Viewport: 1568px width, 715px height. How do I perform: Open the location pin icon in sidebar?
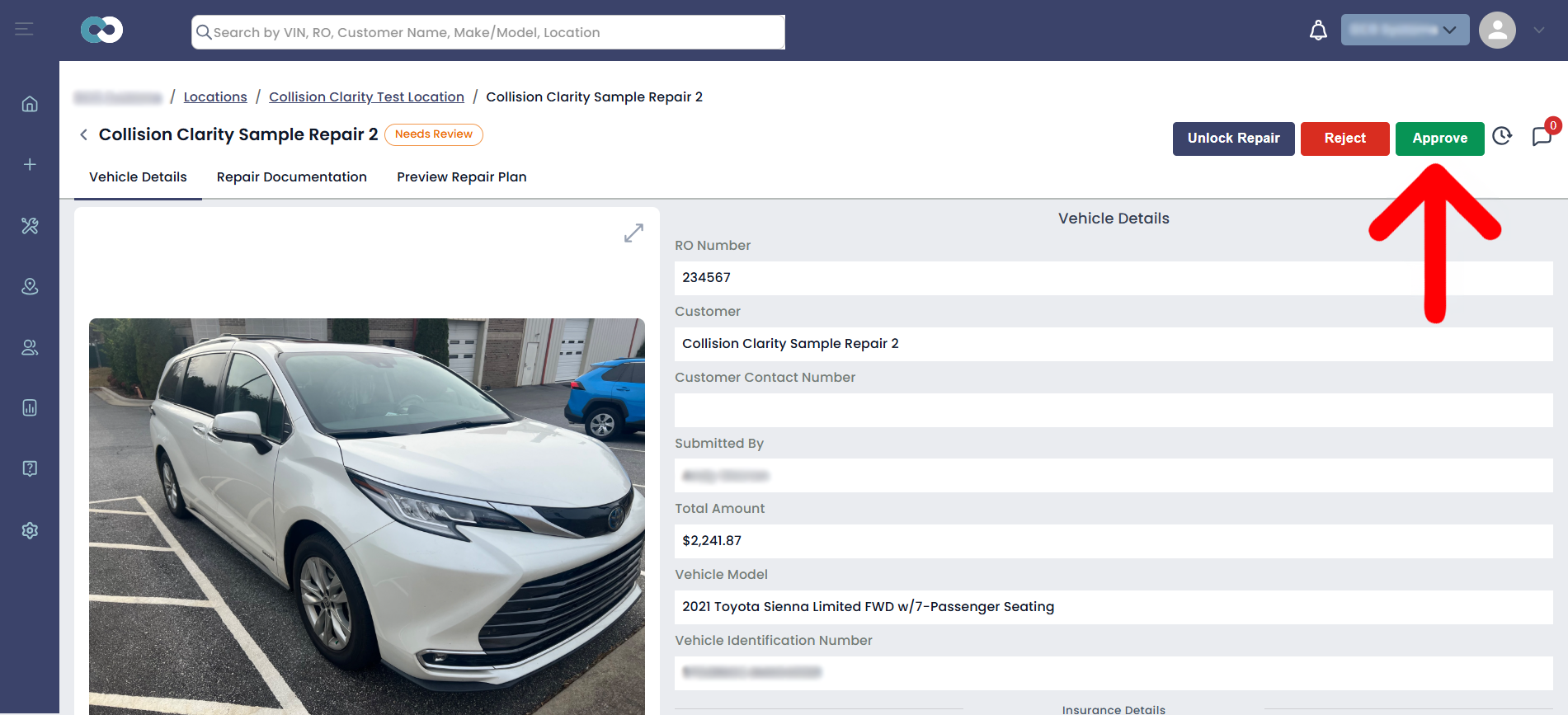click(30, 286)
